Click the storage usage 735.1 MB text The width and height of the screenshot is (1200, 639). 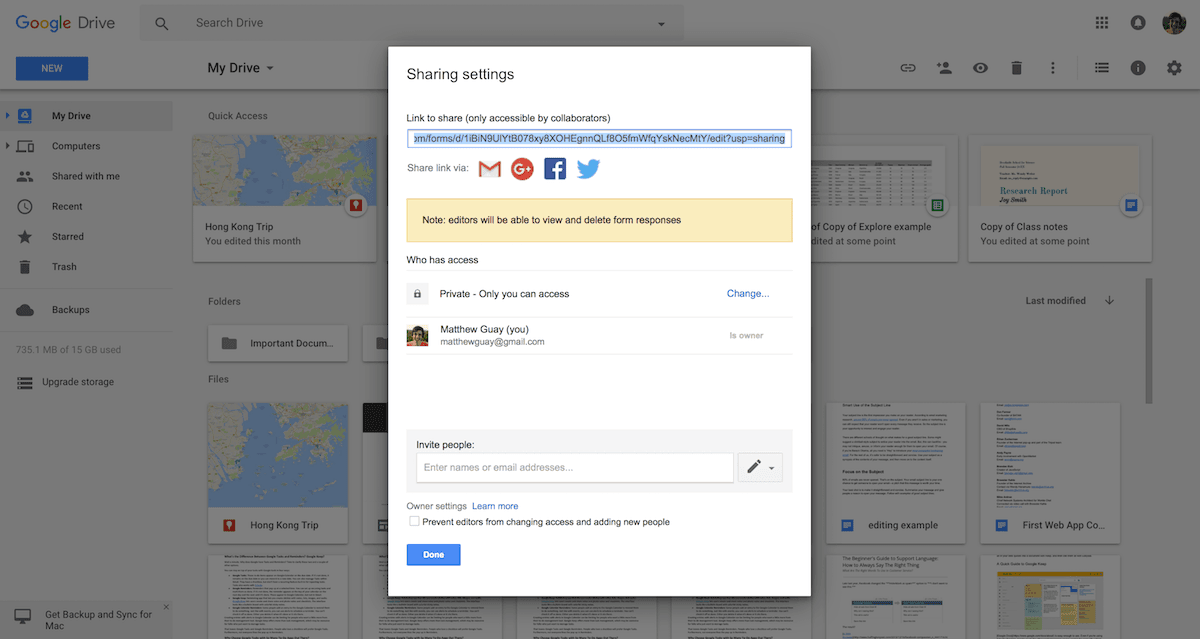click(x=69, y=350)
